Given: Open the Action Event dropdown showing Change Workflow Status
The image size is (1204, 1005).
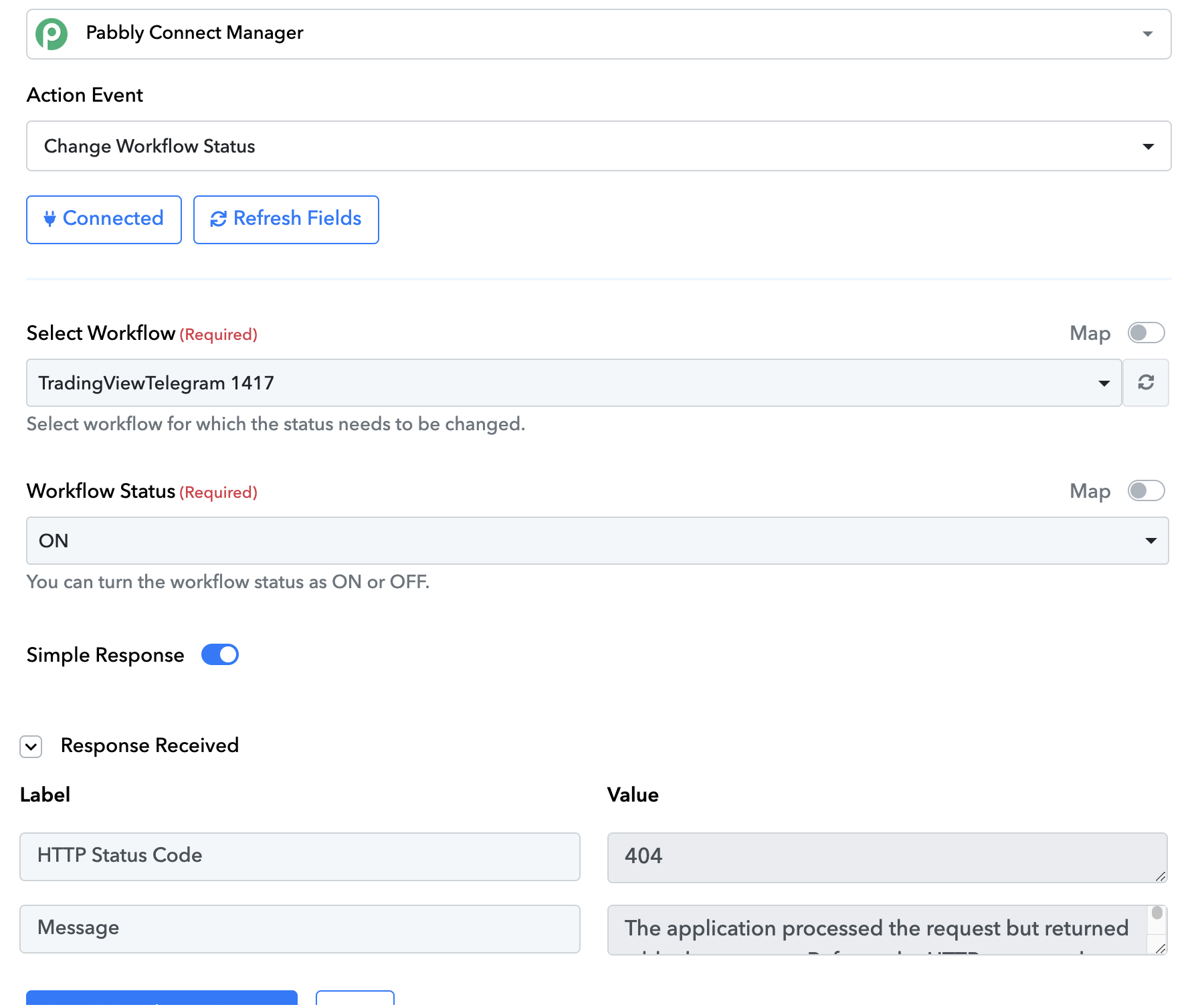Looking at the screenshot, I should click(x=599, y=146).
